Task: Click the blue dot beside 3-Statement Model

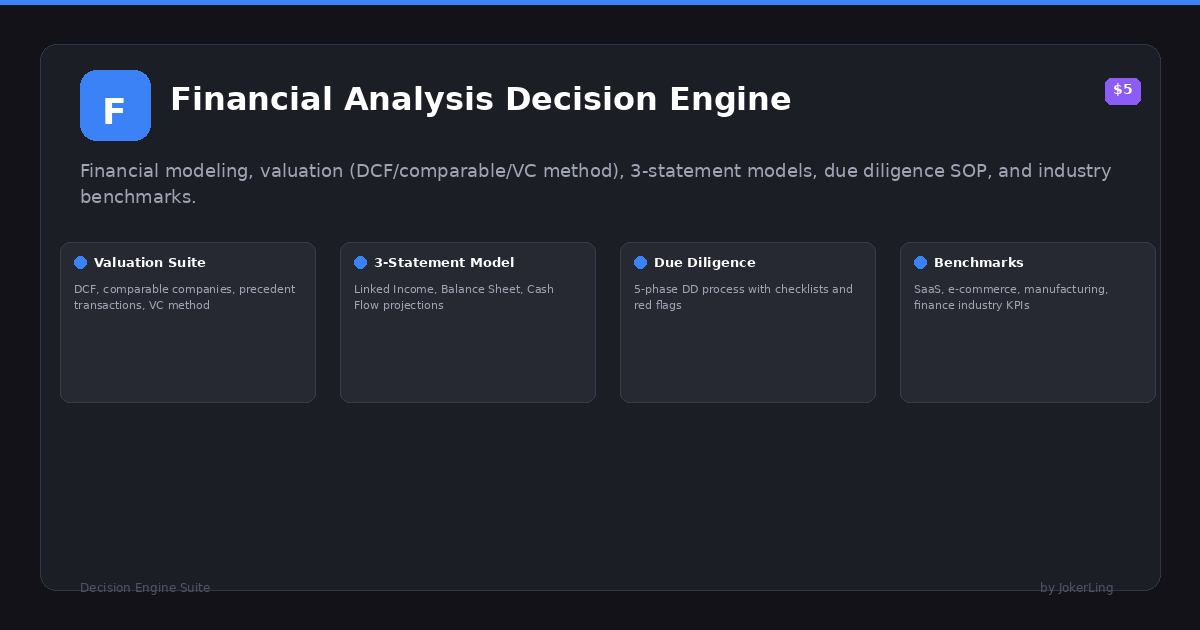Action: [361, 262]
